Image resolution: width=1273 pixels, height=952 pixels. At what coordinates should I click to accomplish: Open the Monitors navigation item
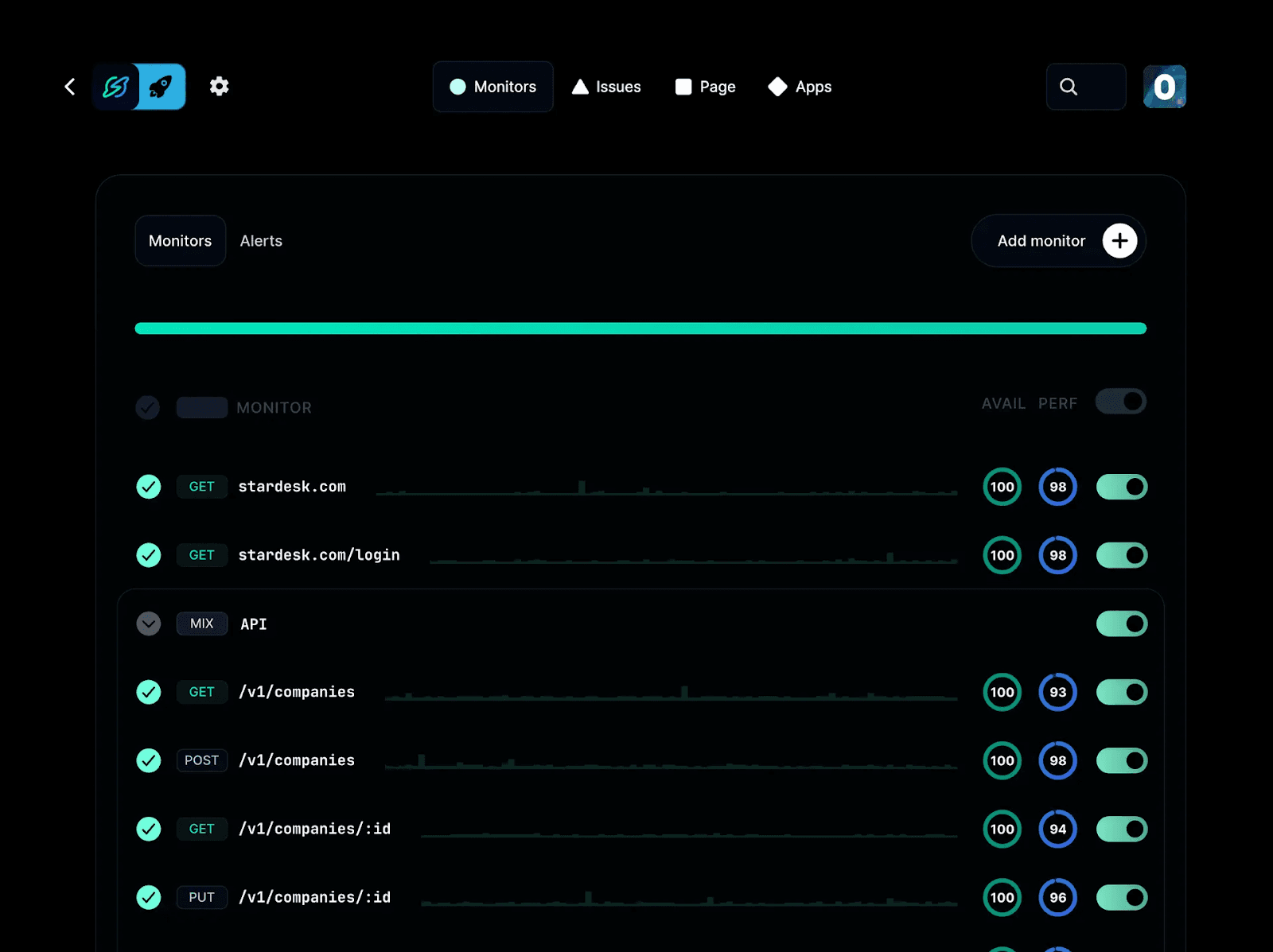(492, 87)
